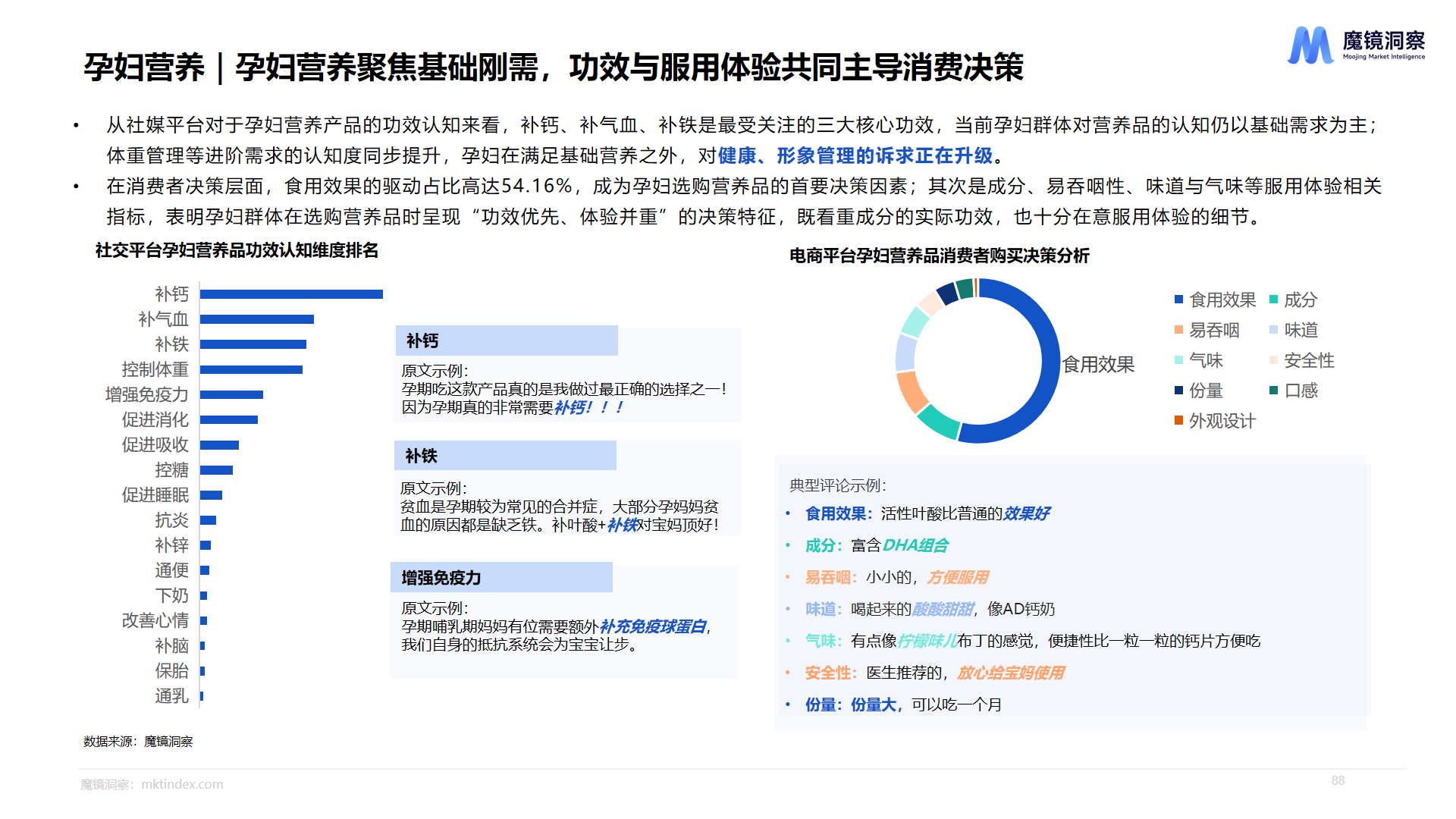Select the dark blue 份量 legend marker

[x=1180, y=391]
